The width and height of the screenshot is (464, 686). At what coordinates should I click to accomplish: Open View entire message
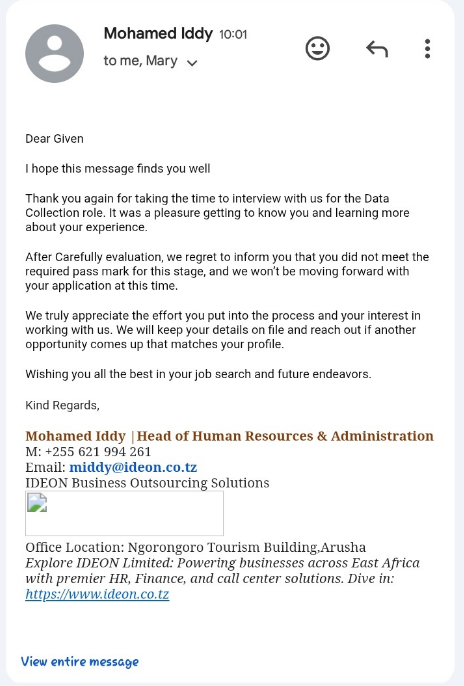click(80, 661)
